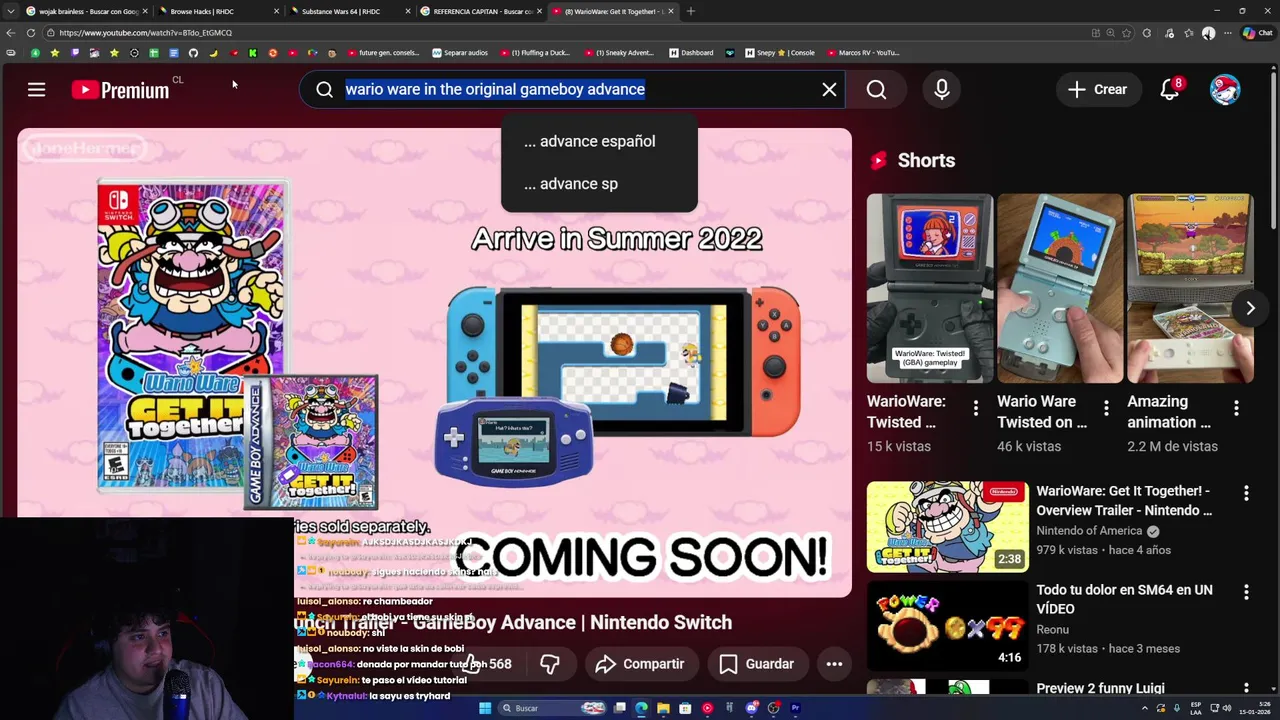Clear the search text with the X
This screenshot has width=1280, height=720.
pyautogui.click(x=829, y=89)
